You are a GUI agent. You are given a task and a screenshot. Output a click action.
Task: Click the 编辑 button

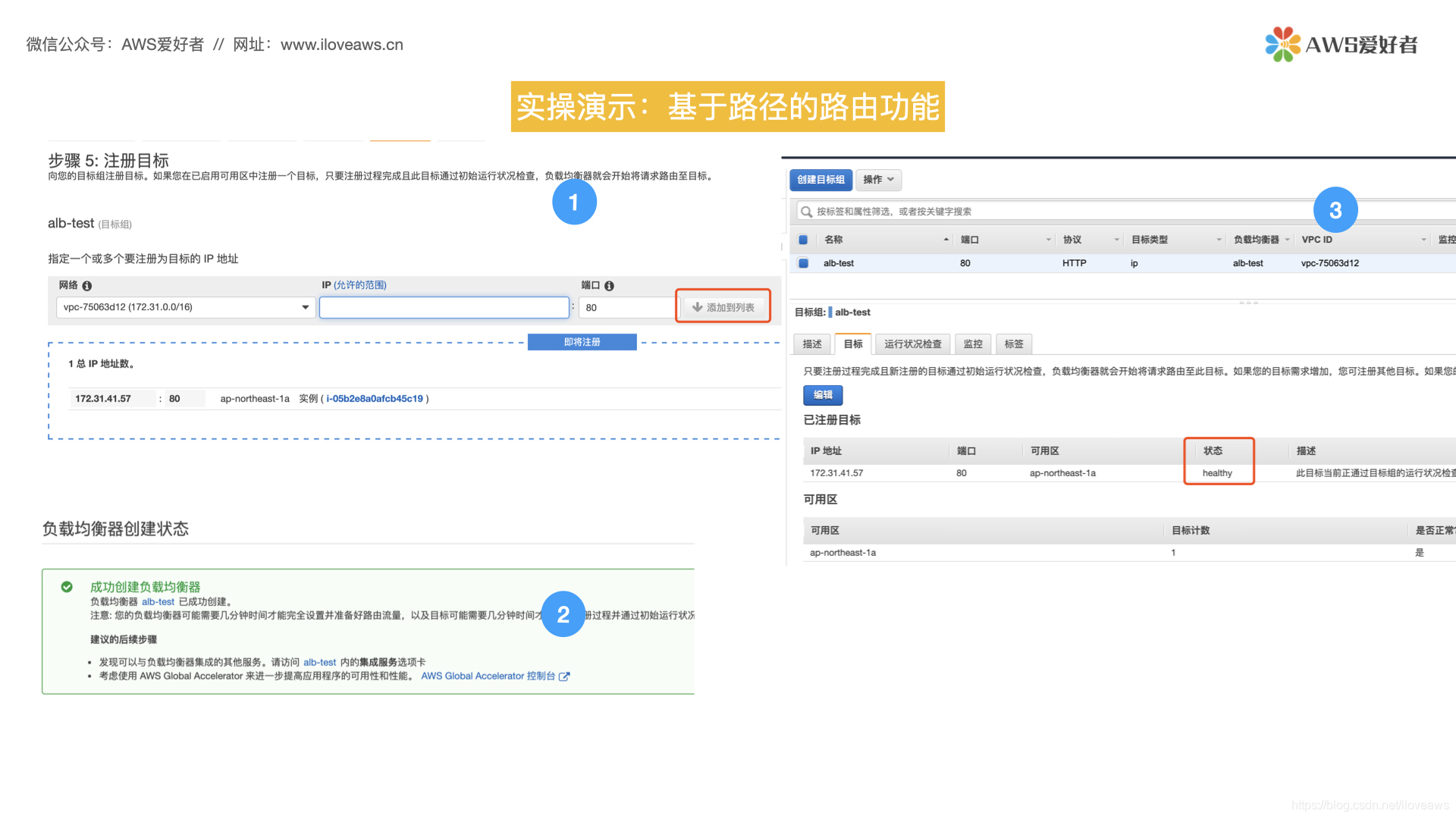tap(823, 395)
